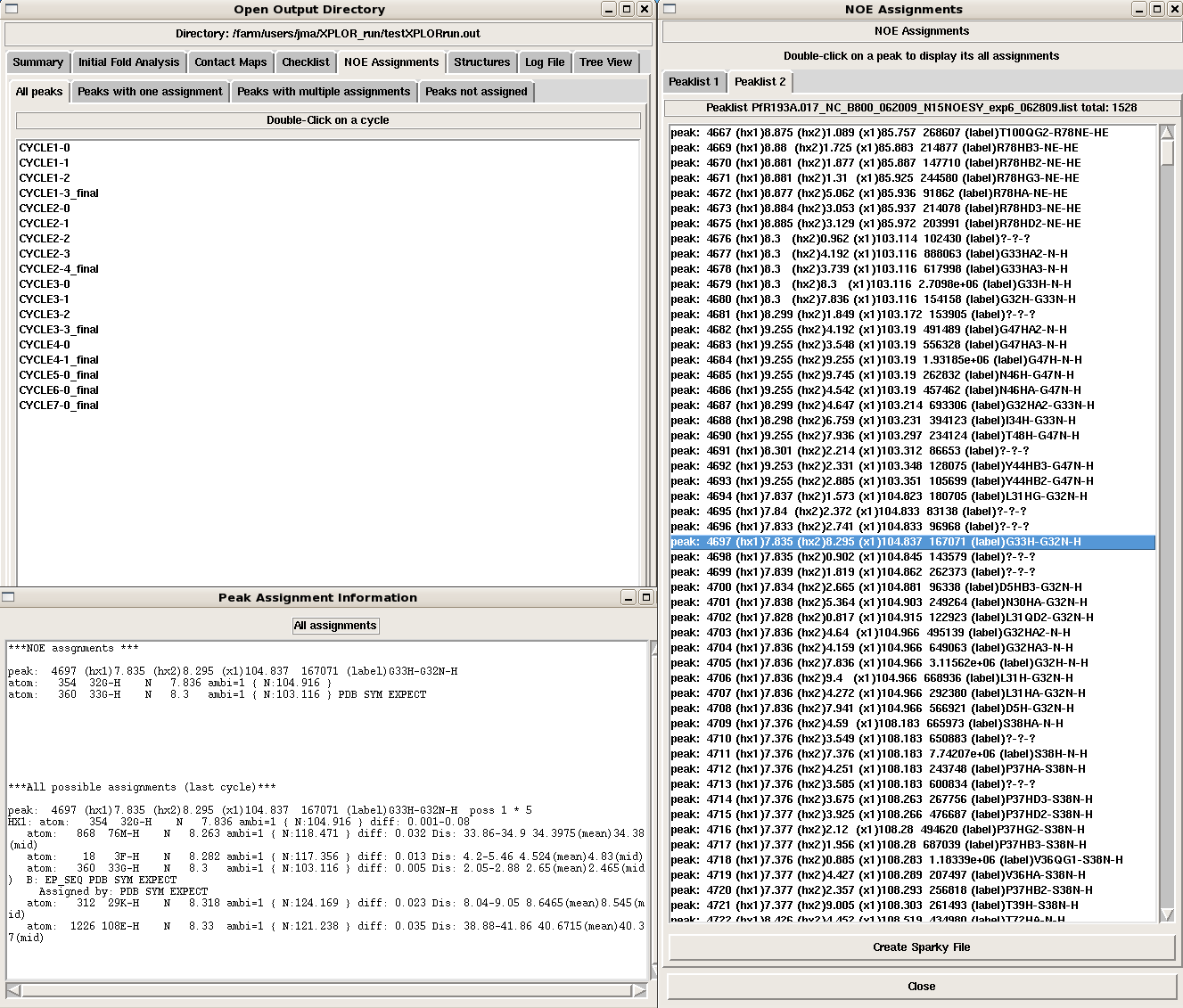Click window menu icon of Peak Assignment Information

9,597
